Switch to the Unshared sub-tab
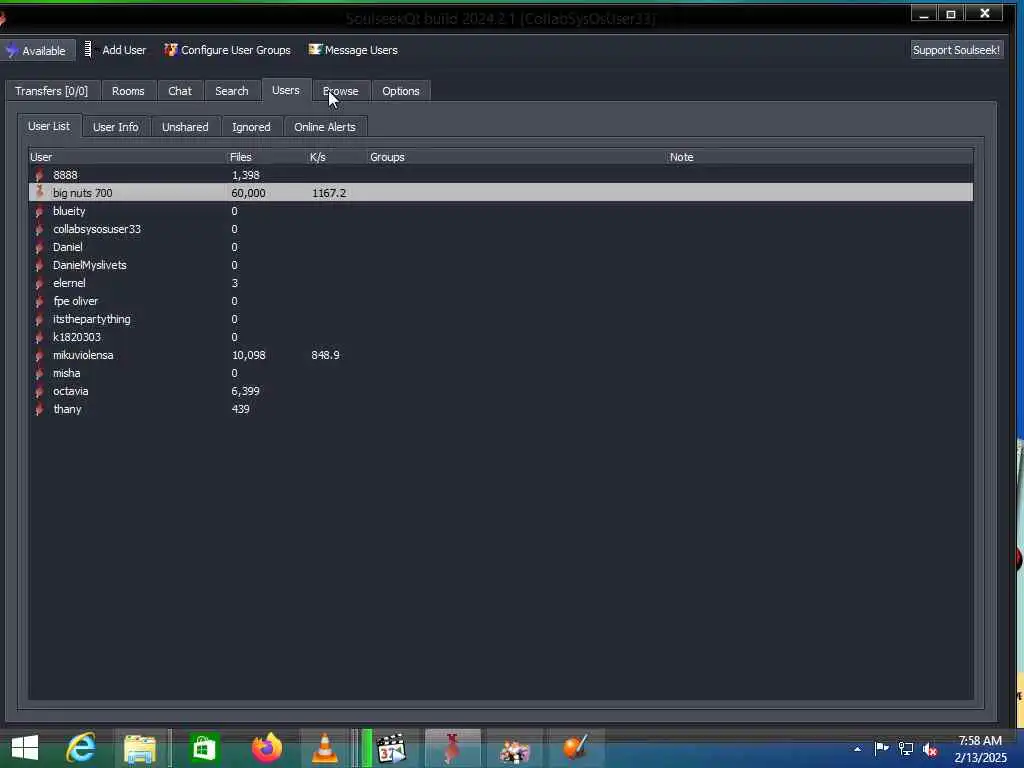 tap(185, 127)
